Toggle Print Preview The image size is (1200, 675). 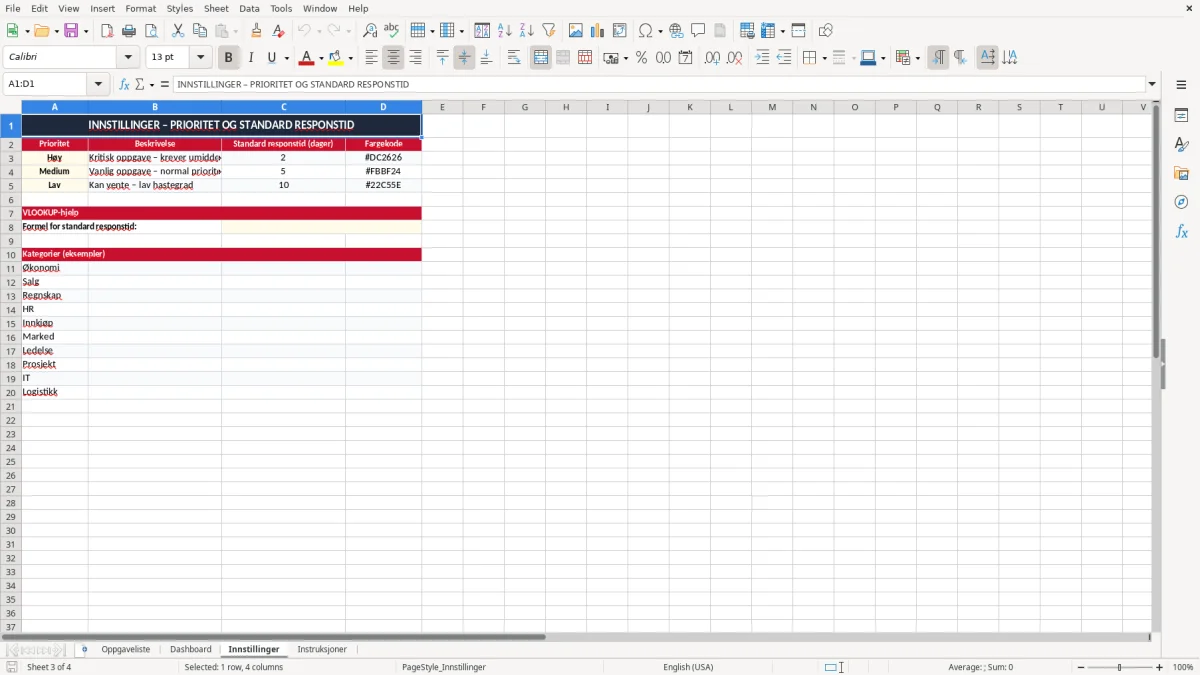151,31
